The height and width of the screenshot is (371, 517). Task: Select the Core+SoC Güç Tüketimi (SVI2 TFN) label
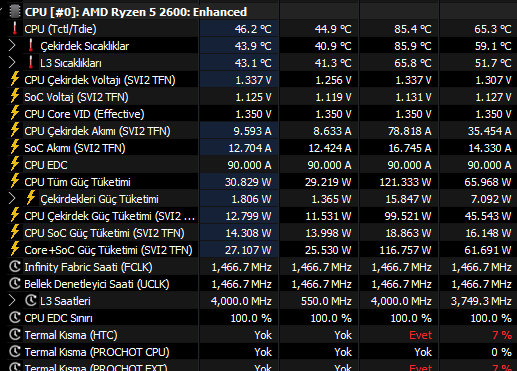click(108, 250)
